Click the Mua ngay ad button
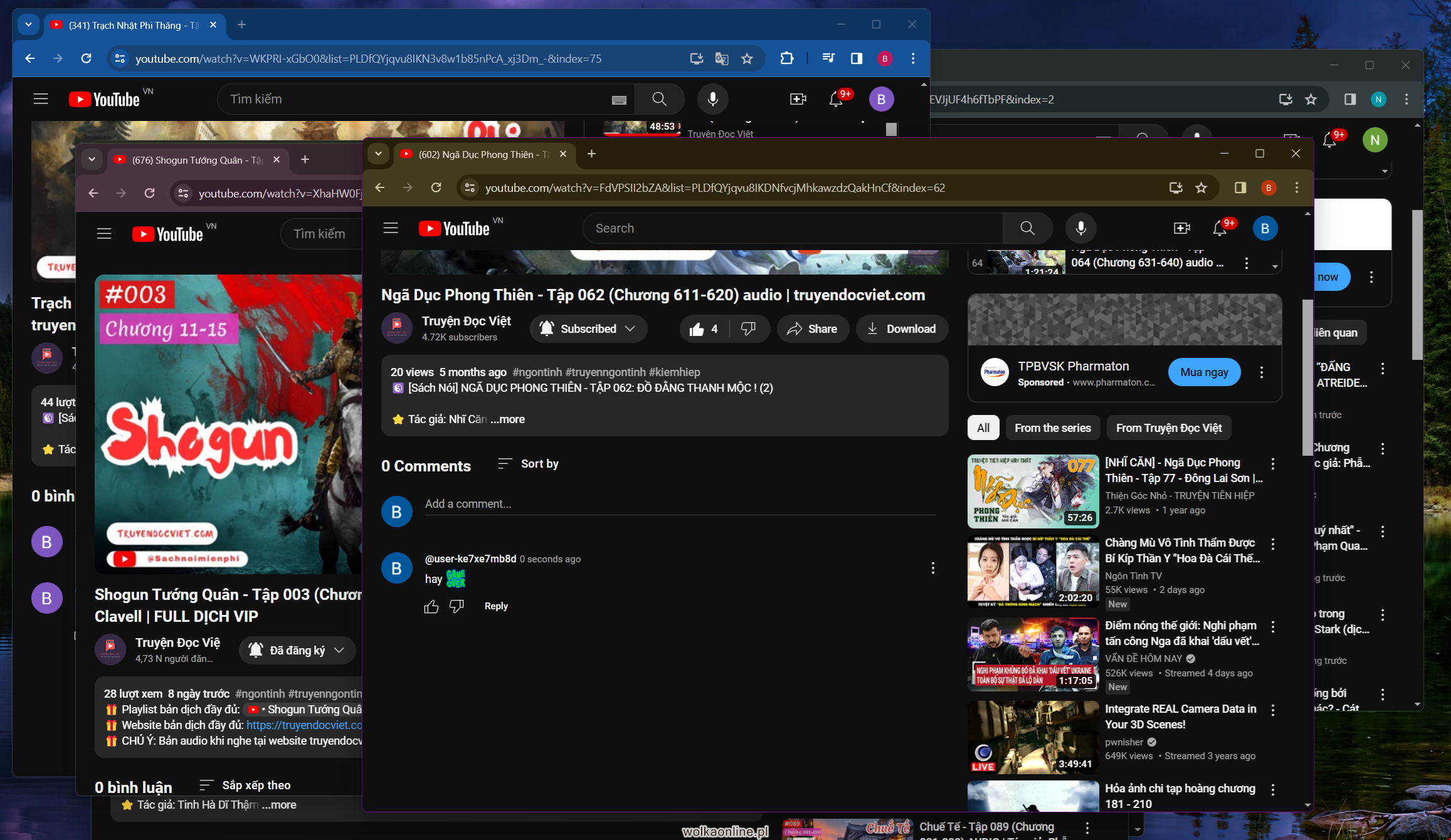 (x=1204, y=372)
